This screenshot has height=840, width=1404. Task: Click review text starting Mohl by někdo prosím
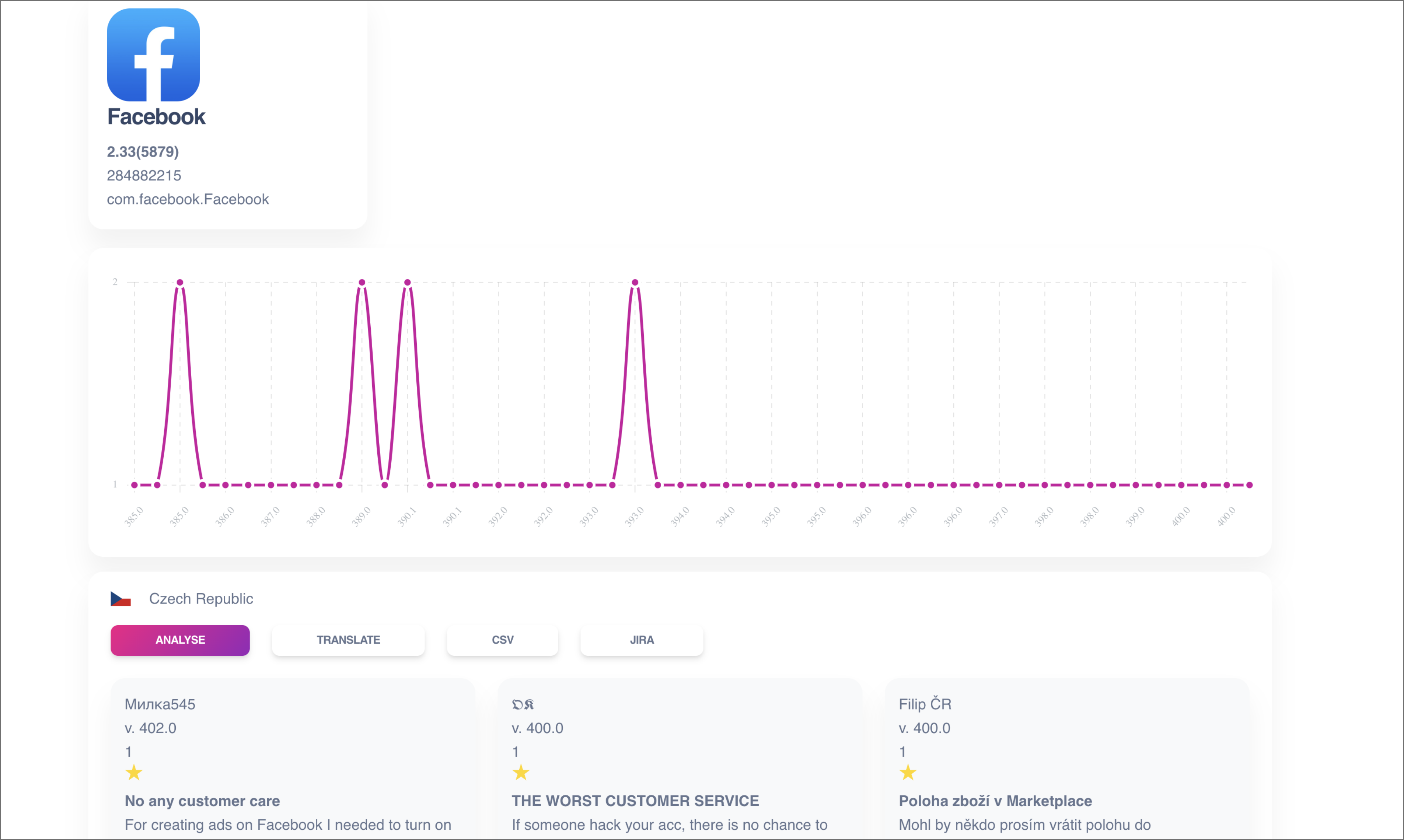(1025, 825)
